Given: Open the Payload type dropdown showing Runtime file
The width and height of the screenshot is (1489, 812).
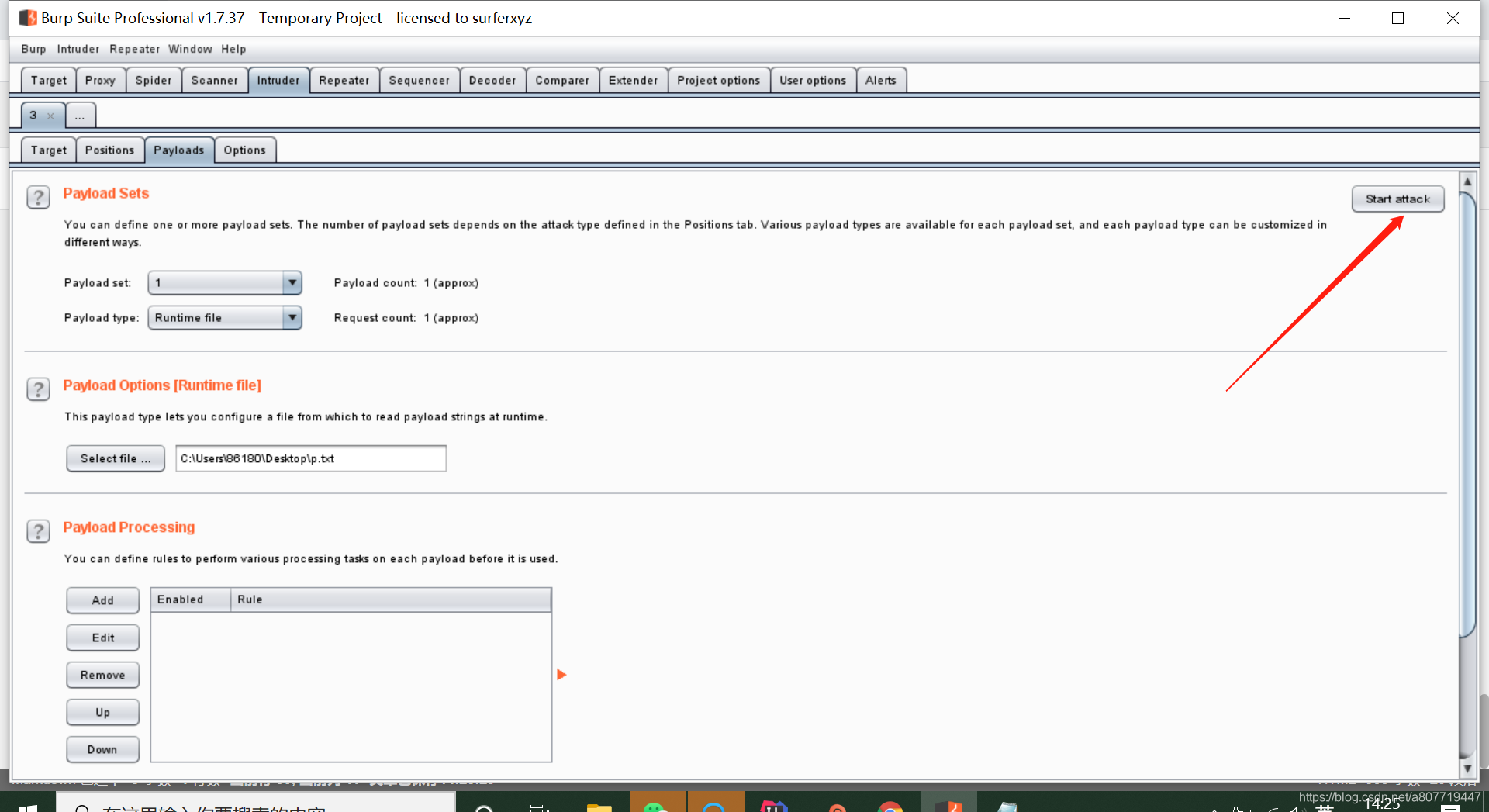Looking at the screenshot, I should coord(225,318).
